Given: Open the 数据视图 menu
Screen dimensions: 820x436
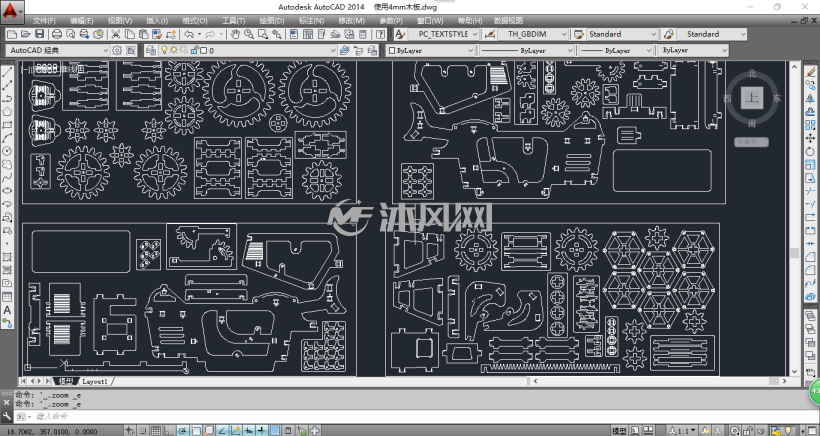Looking at the screenshot, I should click(x=508, y=21).
